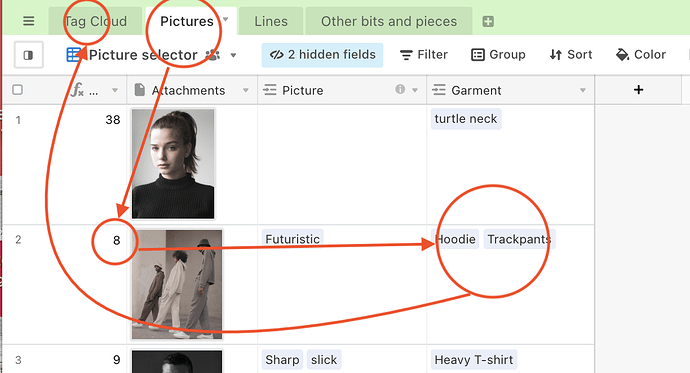
Task: Open the collaborators people icon
Action: tap(213, 55)
